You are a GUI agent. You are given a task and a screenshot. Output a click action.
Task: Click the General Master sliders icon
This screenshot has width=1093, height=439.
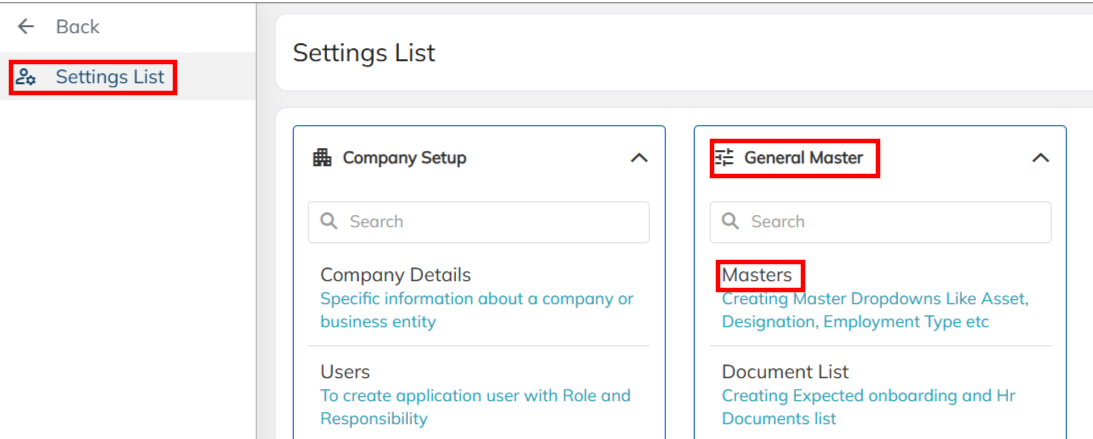[724, 158]
